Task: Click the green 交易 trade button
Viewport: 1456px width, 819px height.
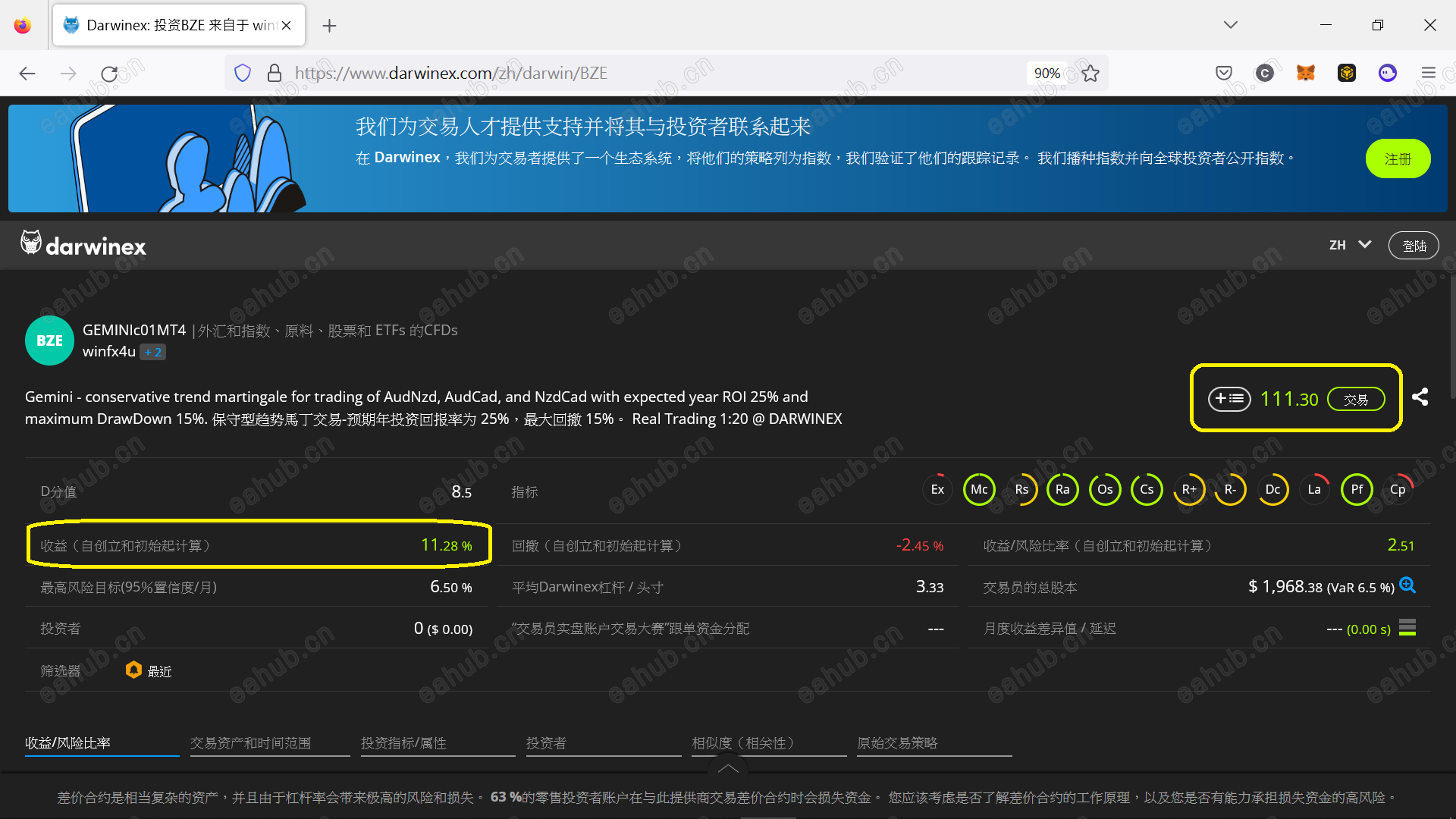Action: coord(1356,399)
